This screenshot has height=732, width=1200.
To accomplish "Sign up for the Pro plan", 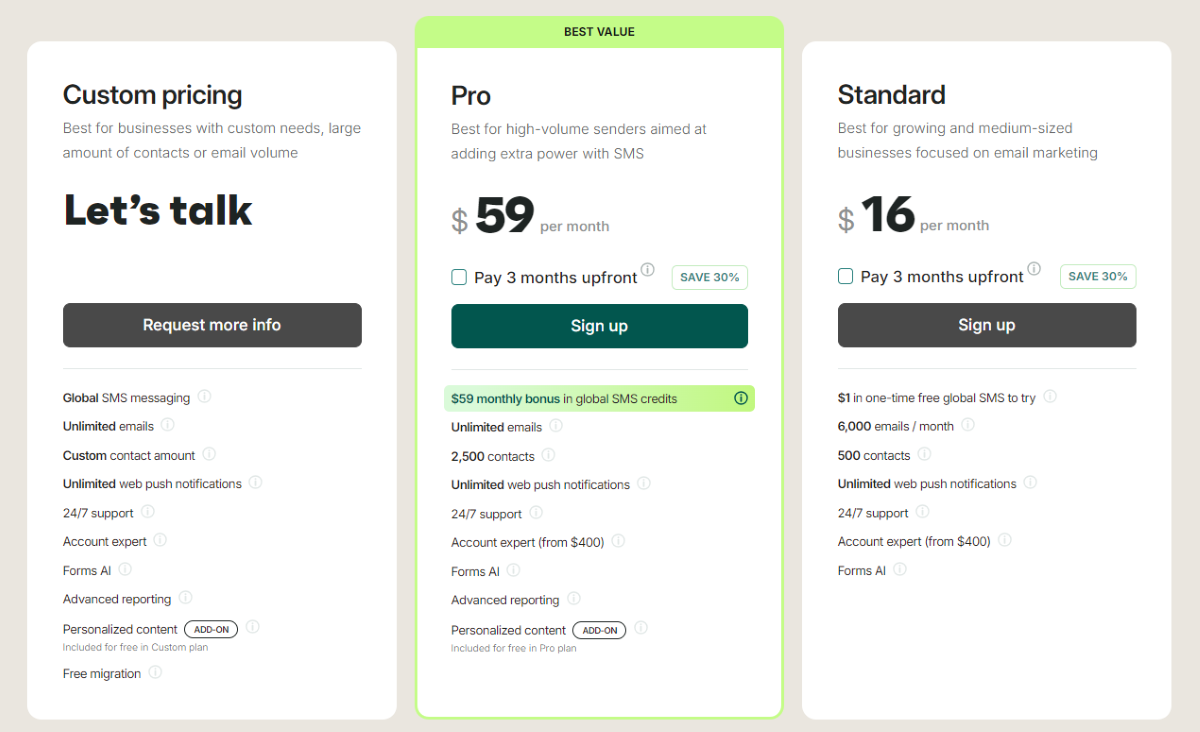I will [599, 326].
